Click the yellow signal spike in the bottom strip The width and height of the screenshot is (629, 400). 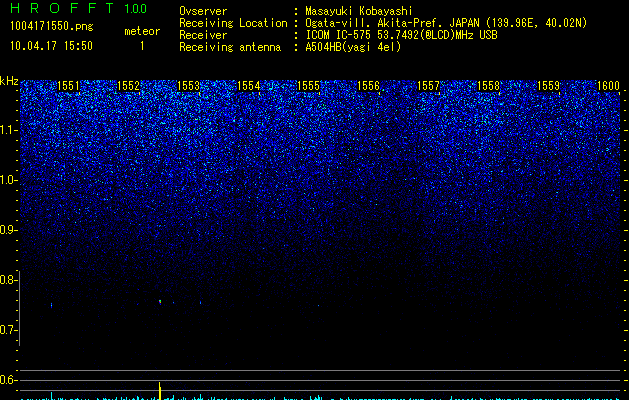(160, 391)
